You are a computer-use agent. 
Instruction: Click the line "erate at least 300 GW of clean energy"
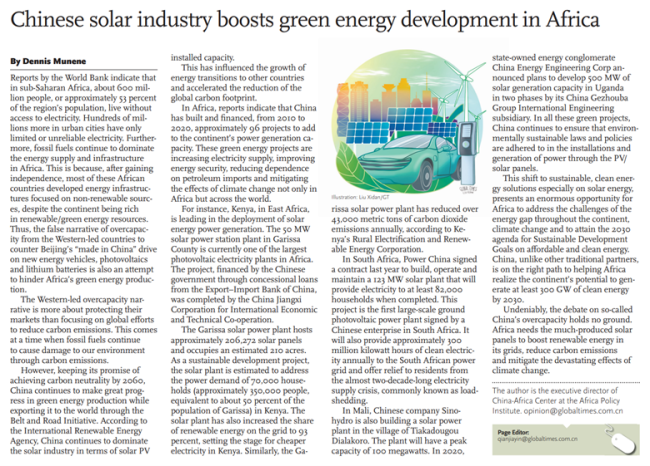point(560,289)
